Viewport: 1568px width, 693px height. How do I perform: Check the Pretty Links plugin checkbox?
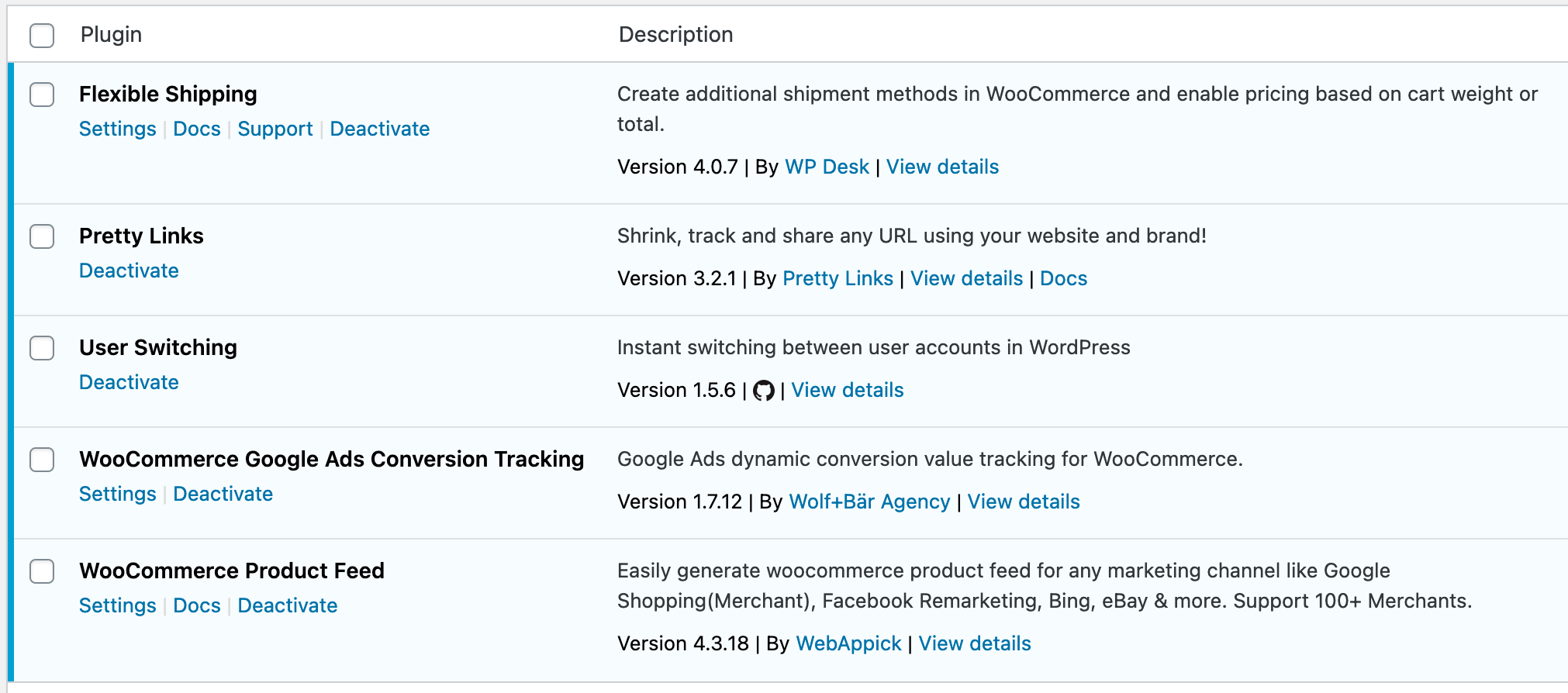(x=42, y=236)
